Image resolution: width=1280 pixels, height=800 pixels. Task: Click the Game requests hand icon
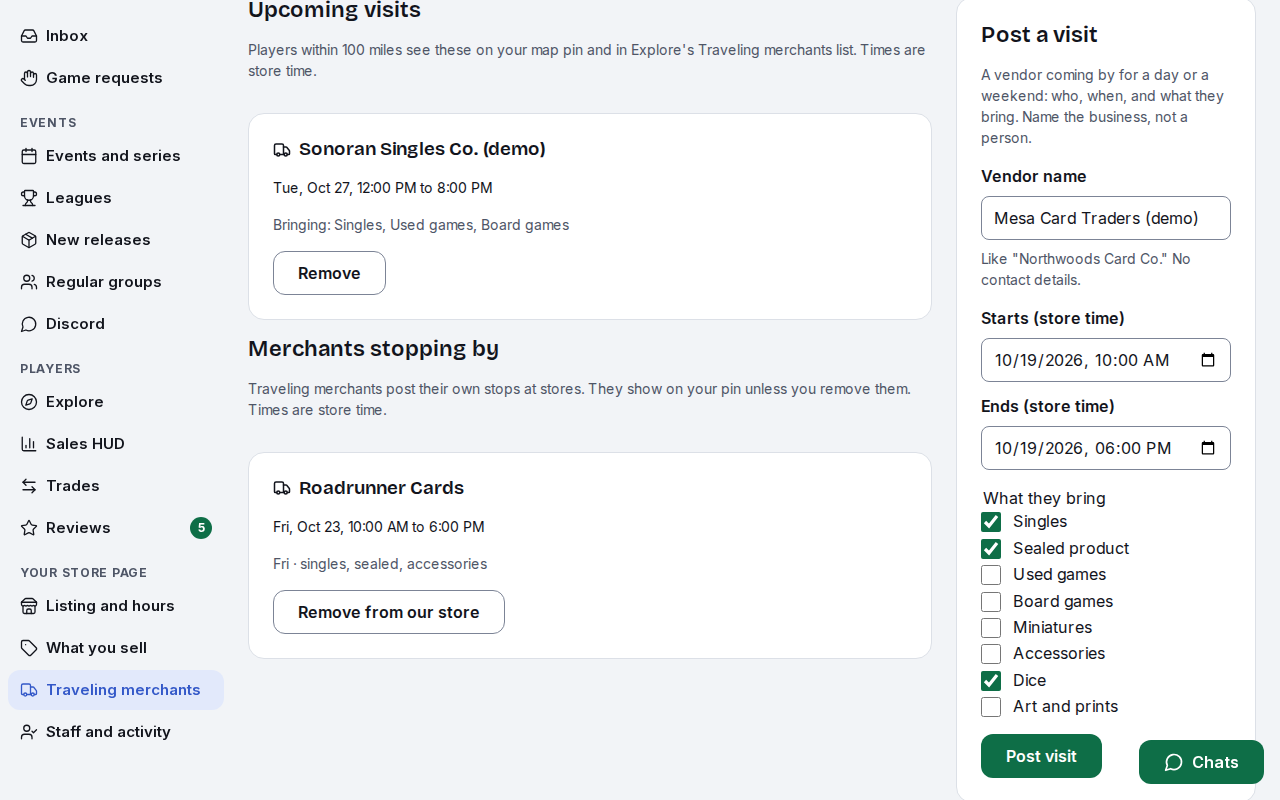[29, 78]
